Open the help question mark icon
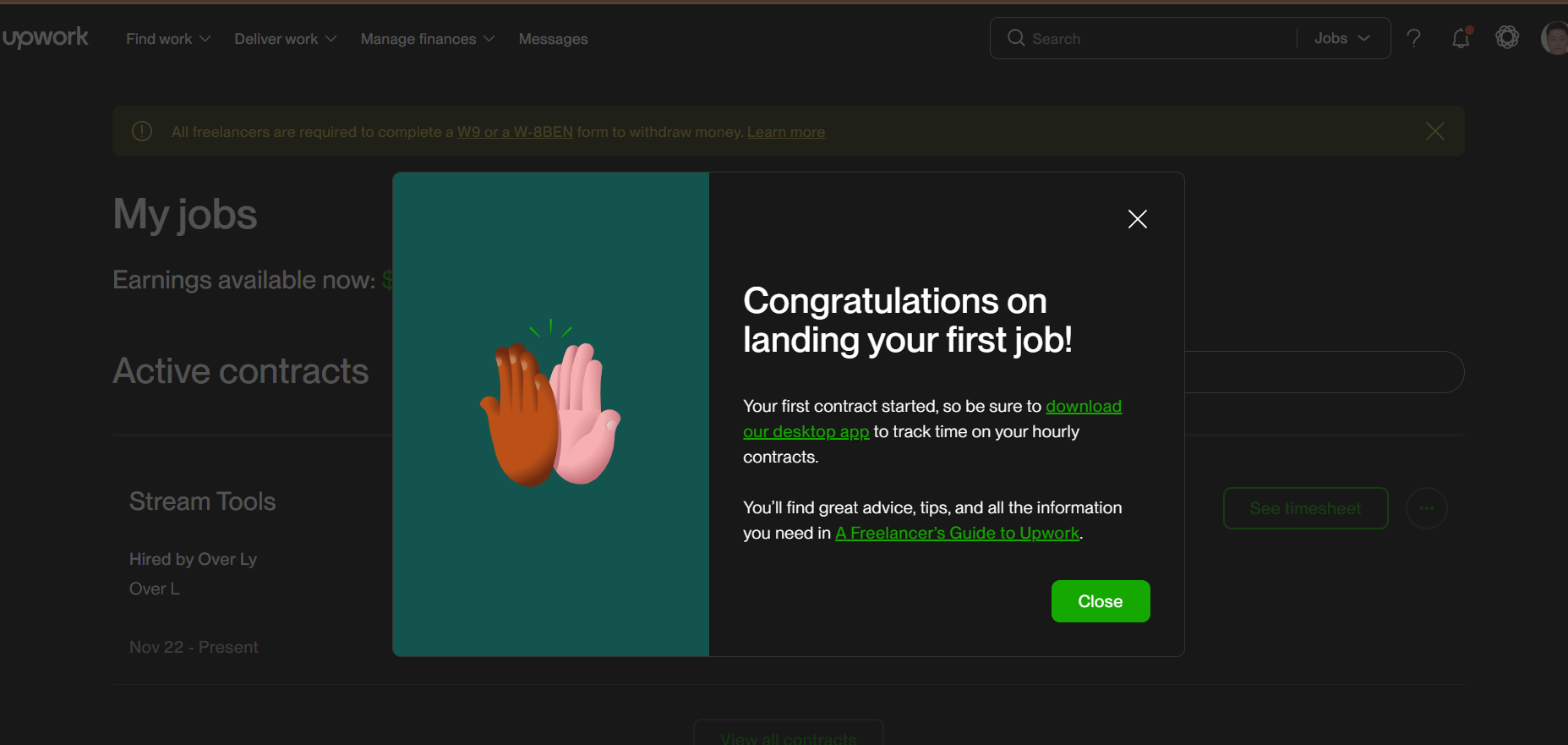Screen dimensions: 1568x745 tap(1413, 38)
